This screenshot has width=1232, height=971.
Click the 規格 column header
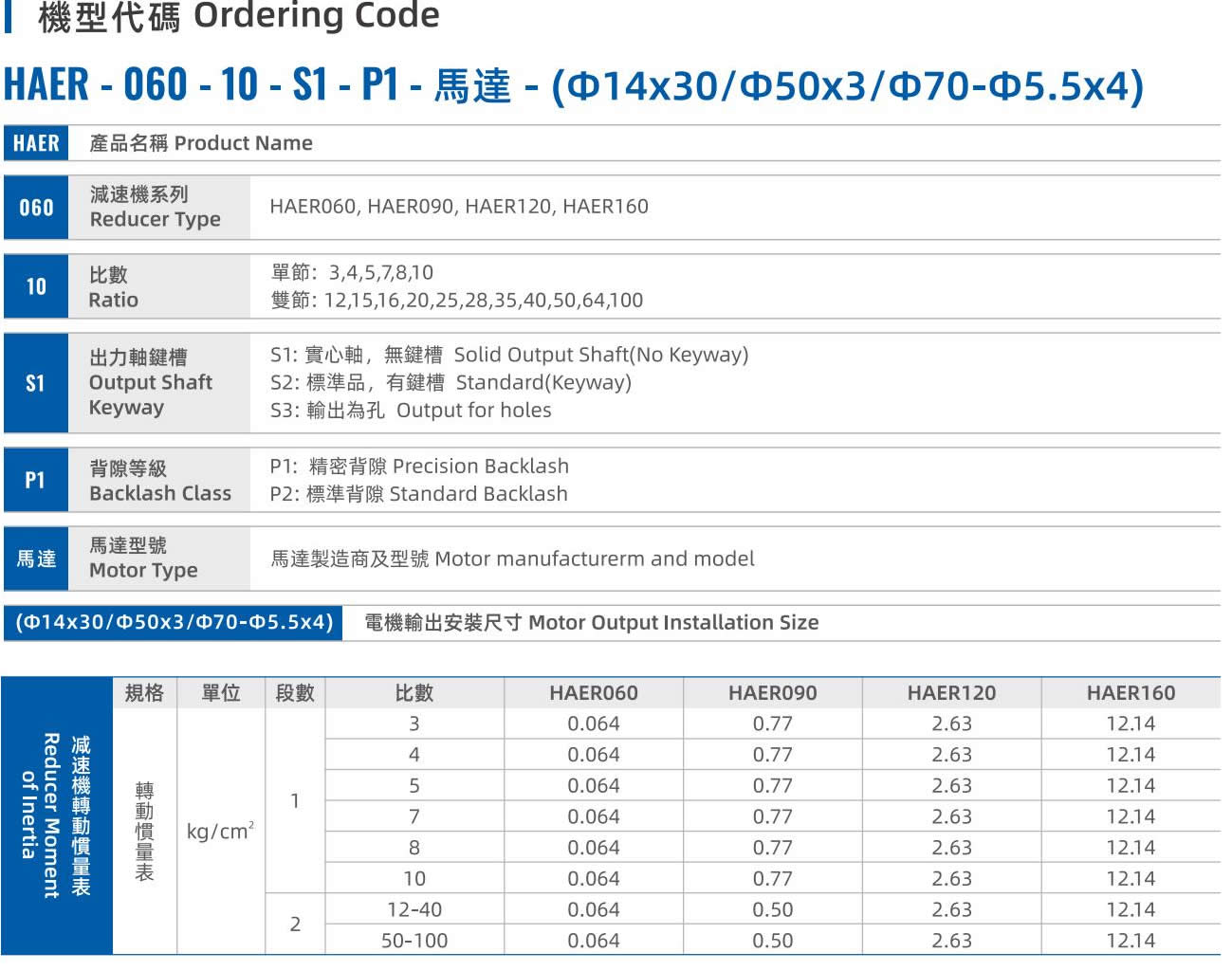(144, 693)
